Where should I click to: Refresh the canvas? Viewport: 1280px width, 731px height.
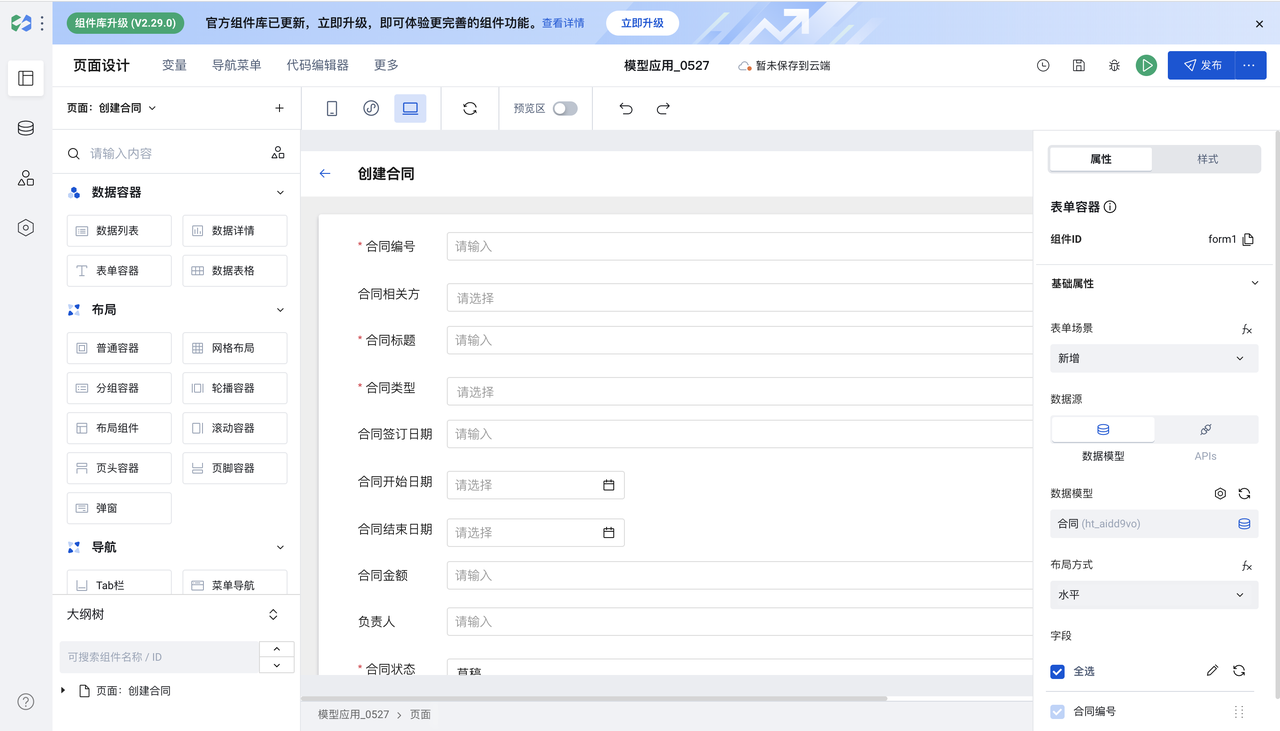tap(470, 109)
